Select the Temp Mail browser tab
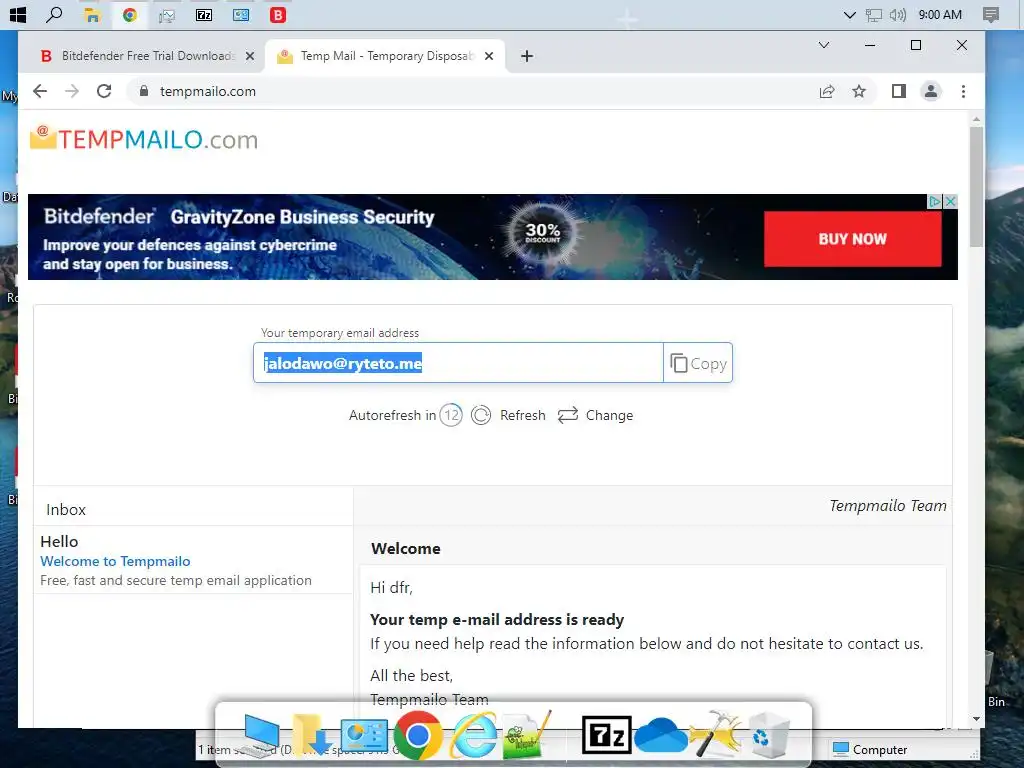 pos(387,56)
